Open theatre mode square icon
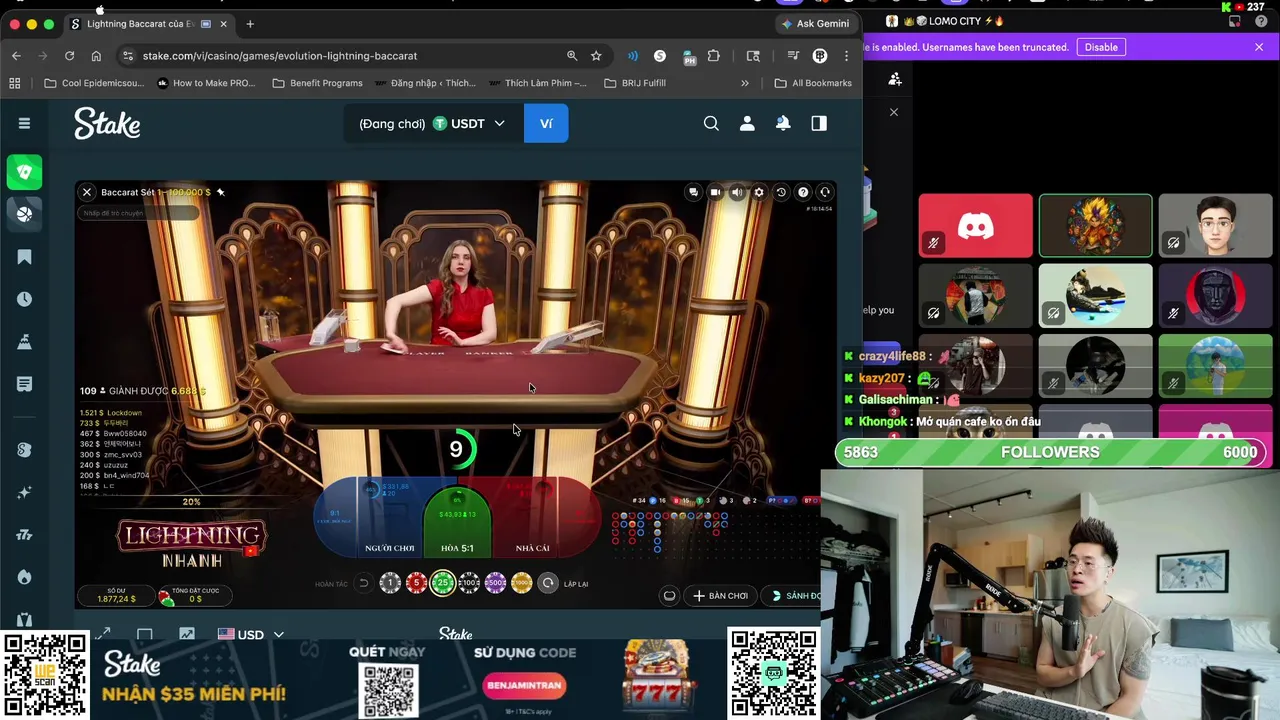Screen dimensions: 1280x720 (x=145, y=634)
